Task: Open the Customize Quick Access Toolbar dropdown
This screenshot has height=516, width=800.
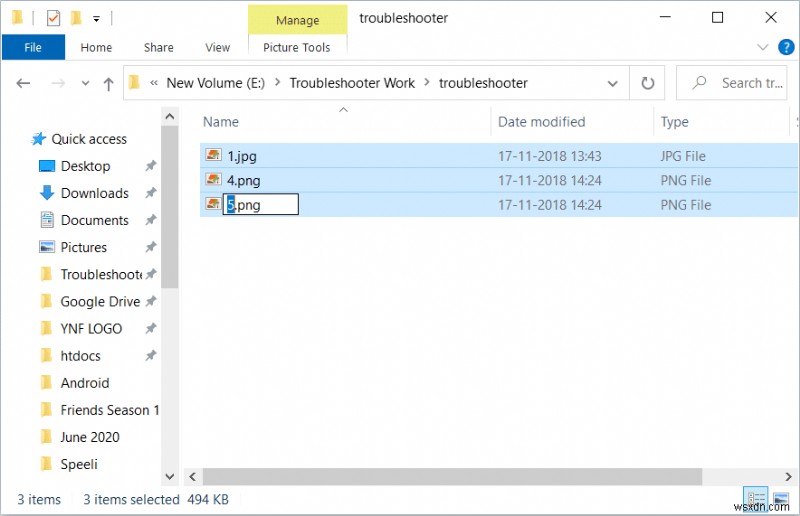Action: pos(96,19)
